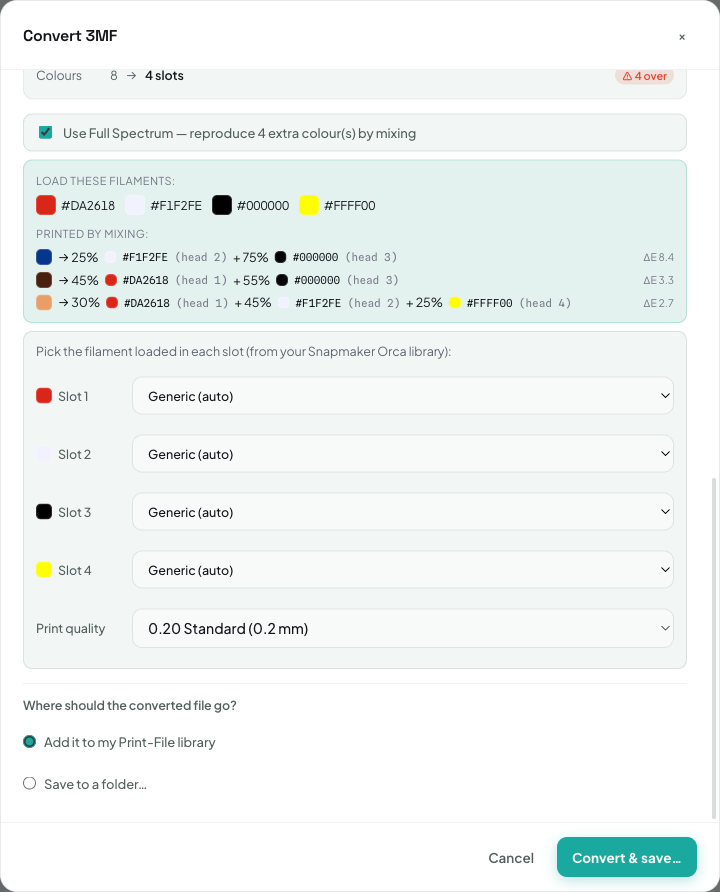Click the PRINTED BY MIXING heading
The width and height of the screenshot is (720, 892).
pos(92,234)
